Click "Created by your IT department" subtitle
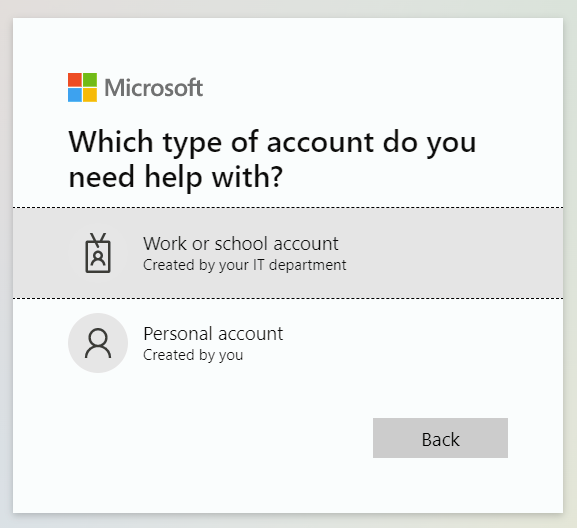Image resolution: width=577 pixels, height=528 pixels. pyautogui.click(x=244, y=265)
